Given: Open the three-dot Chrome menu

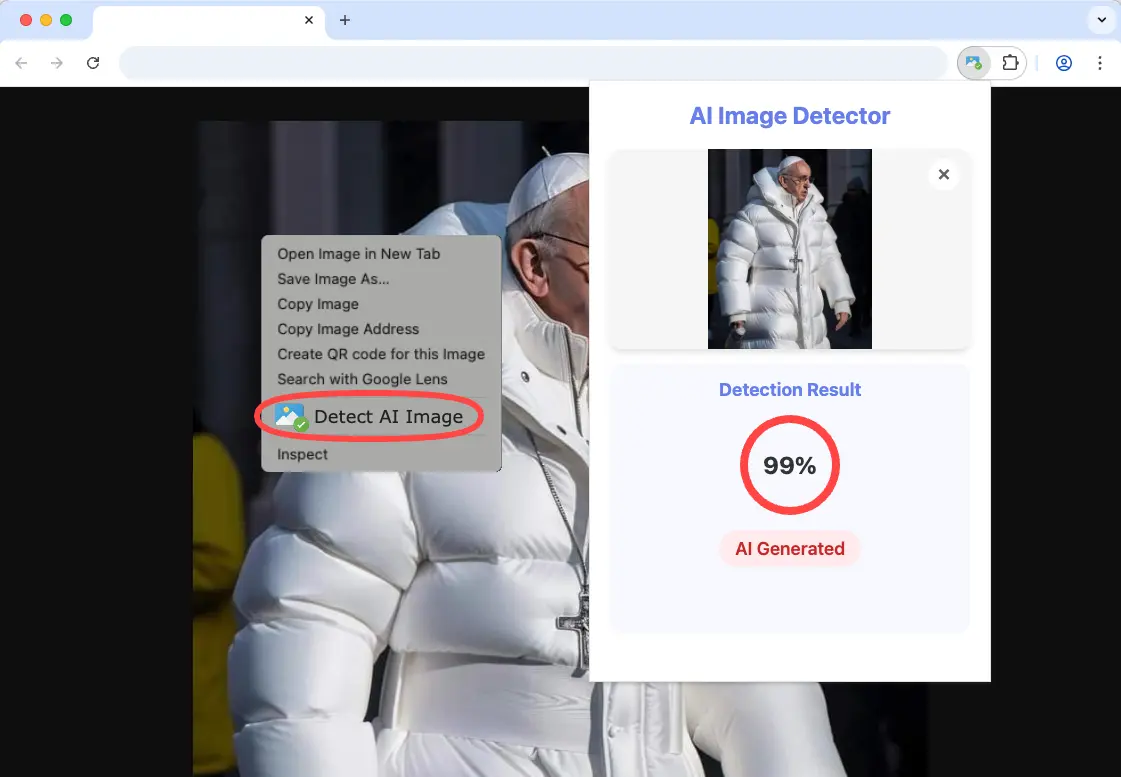Looking at the screenshot, I should 1100,63.
